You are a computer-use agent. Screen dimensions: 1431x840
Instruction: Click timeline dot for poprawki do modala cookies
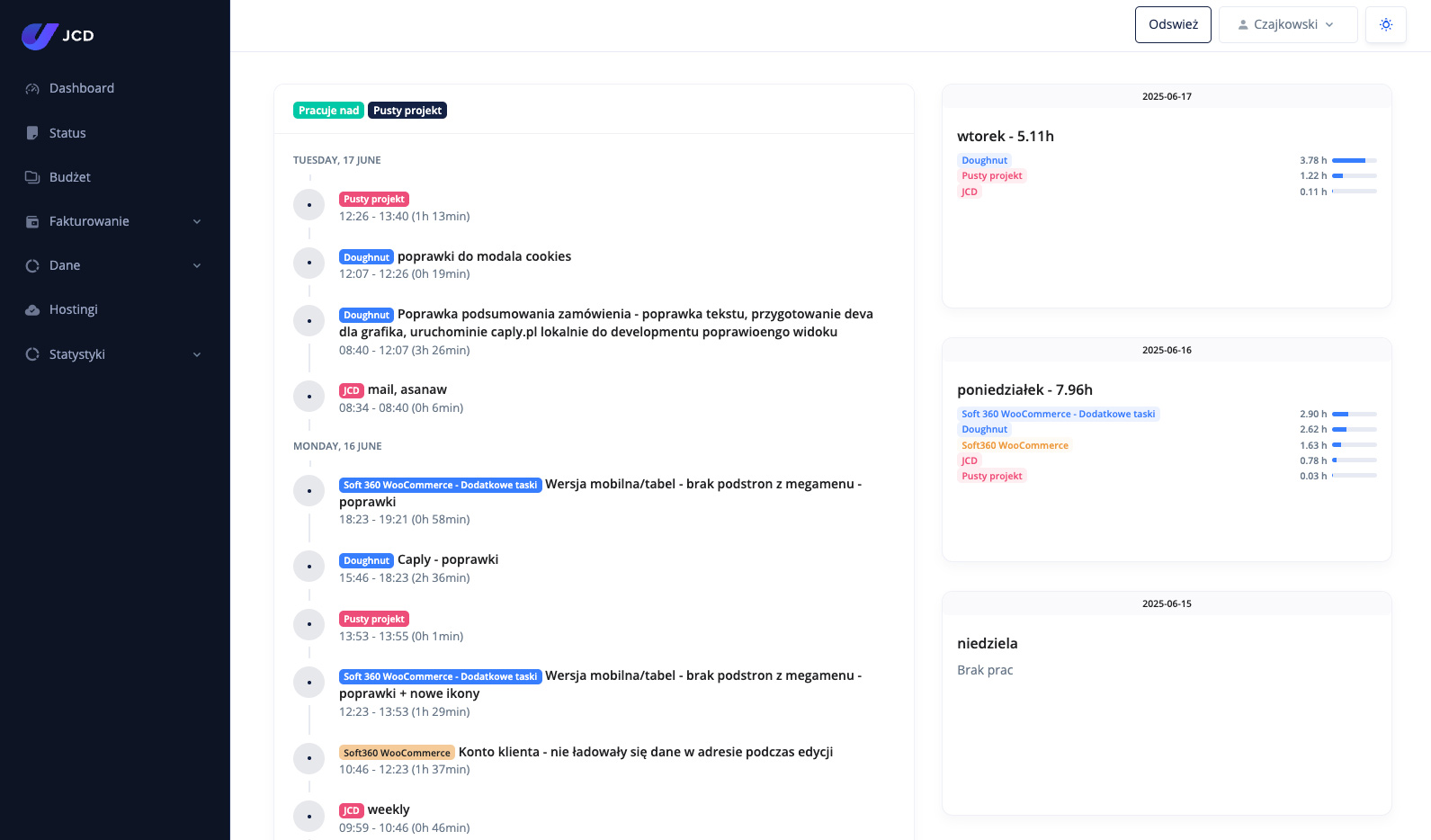click(x=309, y=263)
